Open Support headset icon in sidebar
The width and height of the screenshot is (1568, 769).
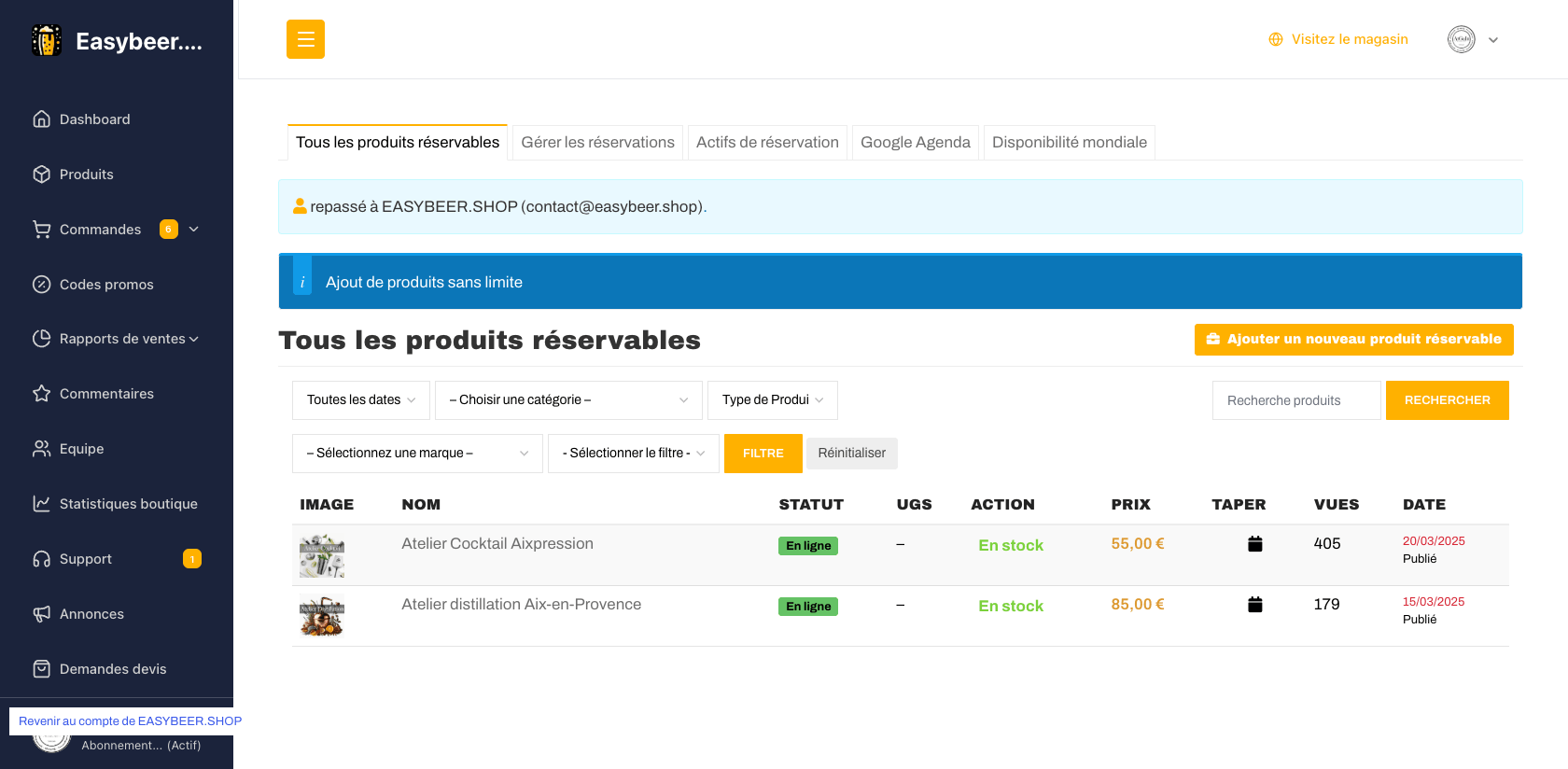41,559
